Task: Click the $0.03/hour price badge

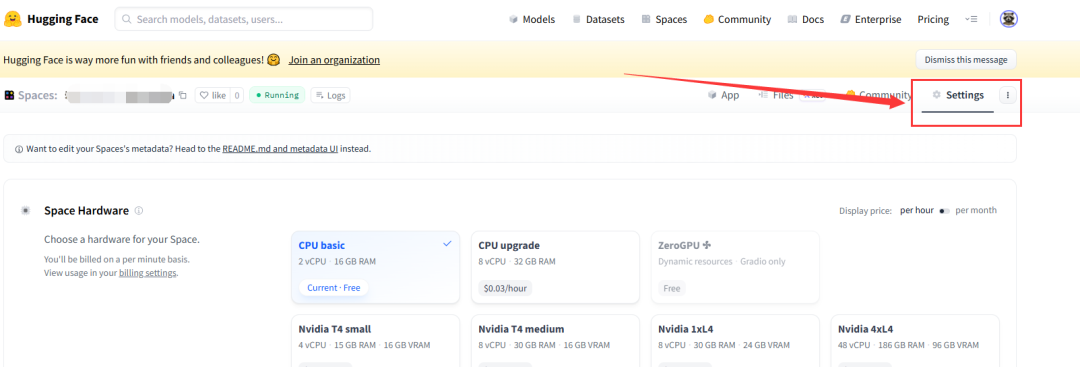Action: point(505,288)
